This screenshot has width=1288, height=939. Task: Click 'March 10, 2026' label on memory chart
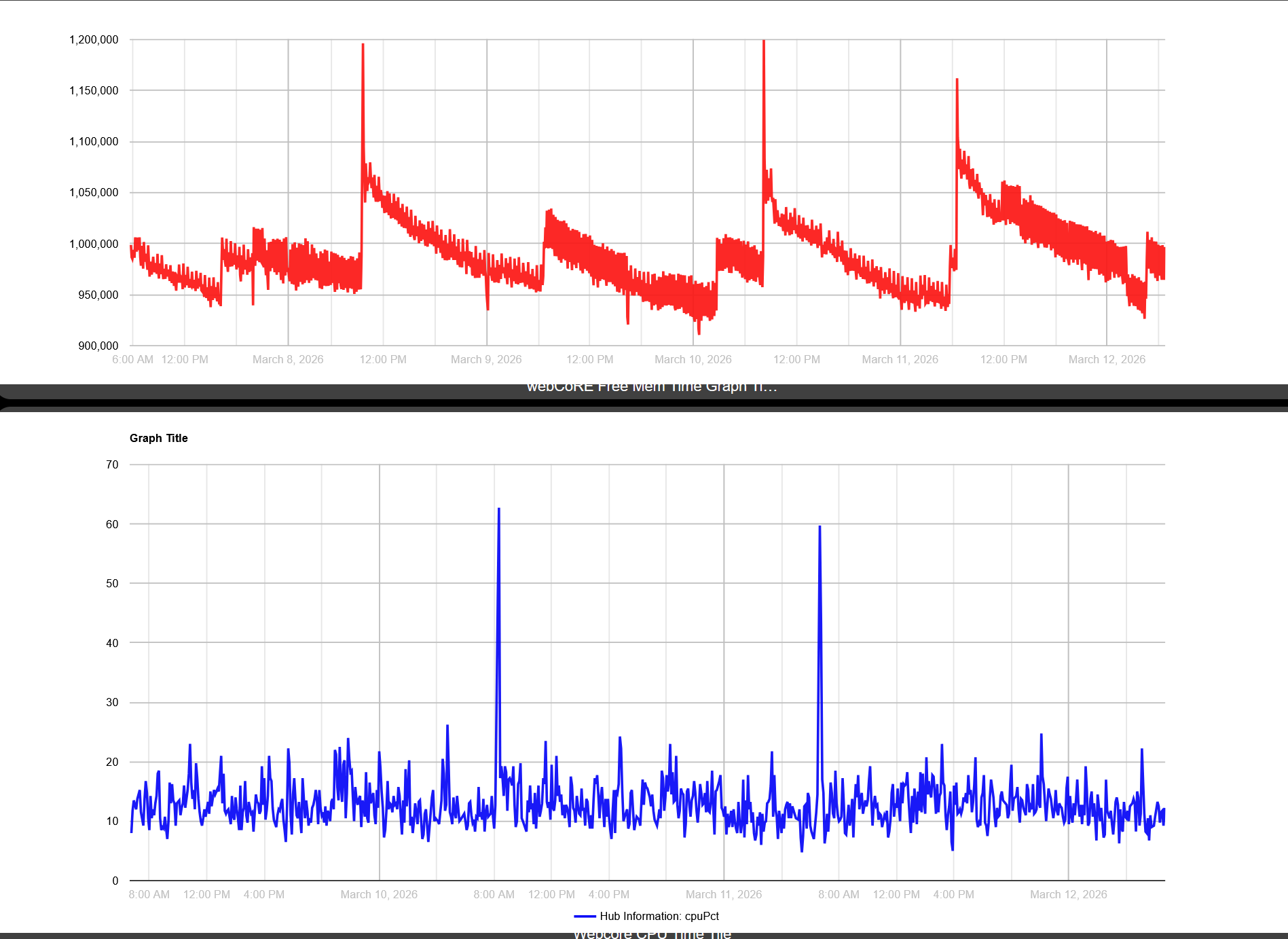click(x=693, y=359)
